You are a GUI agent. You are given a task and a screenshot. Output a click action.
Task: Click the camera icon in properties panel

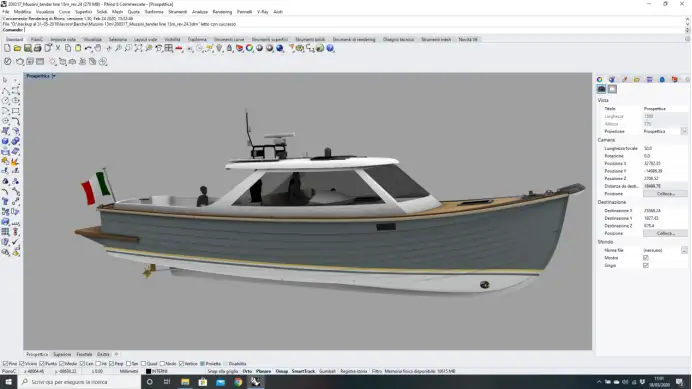point(602,89)
